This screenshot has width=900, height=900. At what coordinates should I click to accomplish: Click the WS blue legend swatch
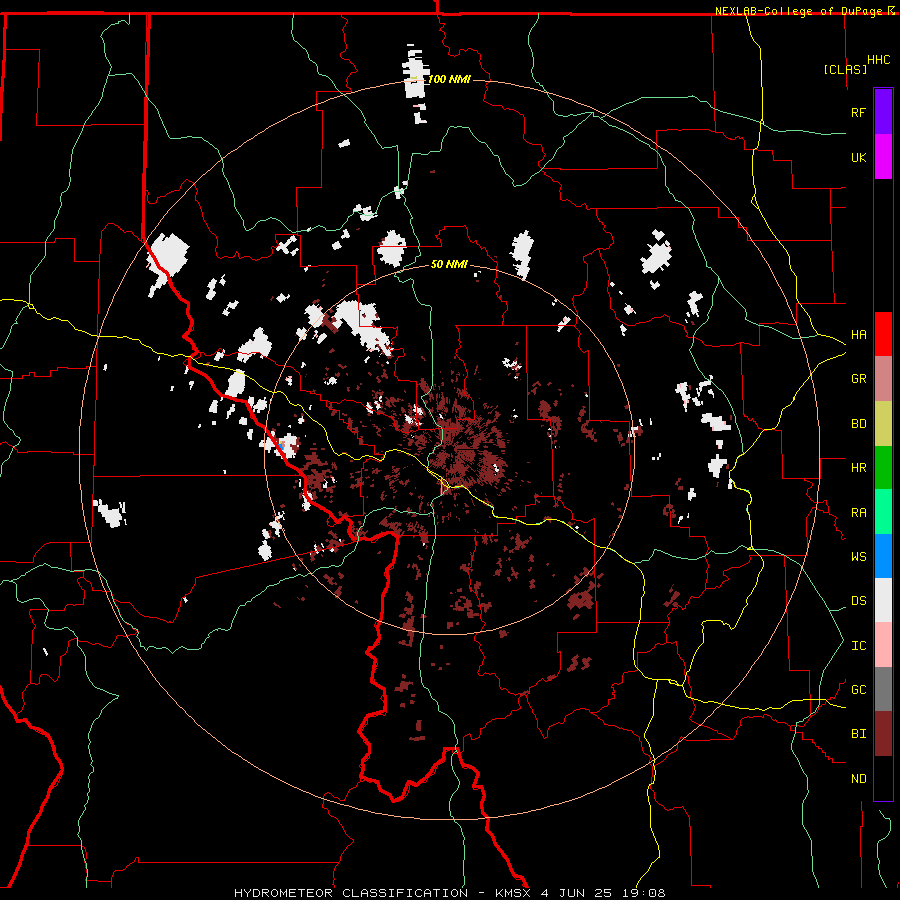coord(883,556)
